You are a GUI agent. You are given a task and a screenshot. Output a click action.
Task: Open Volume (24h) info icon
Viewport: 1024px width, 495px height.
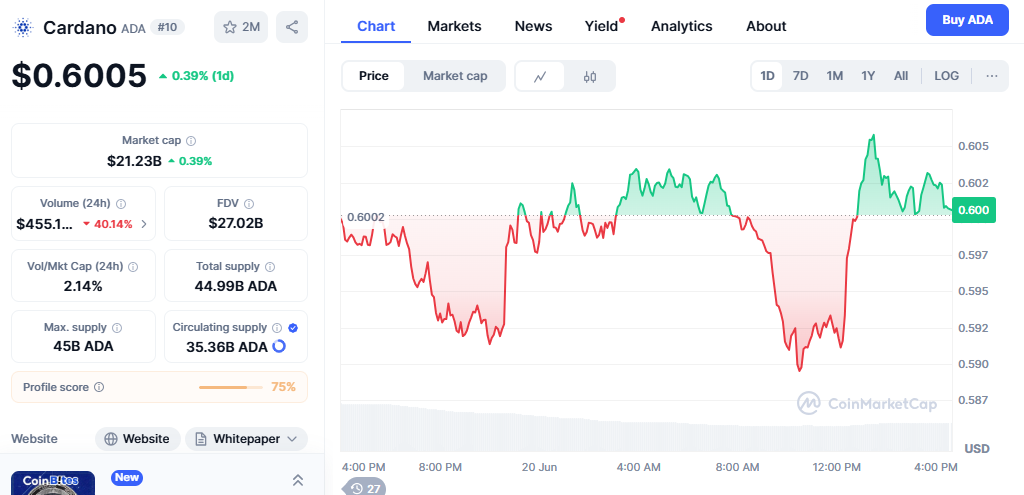click(121, 204)
